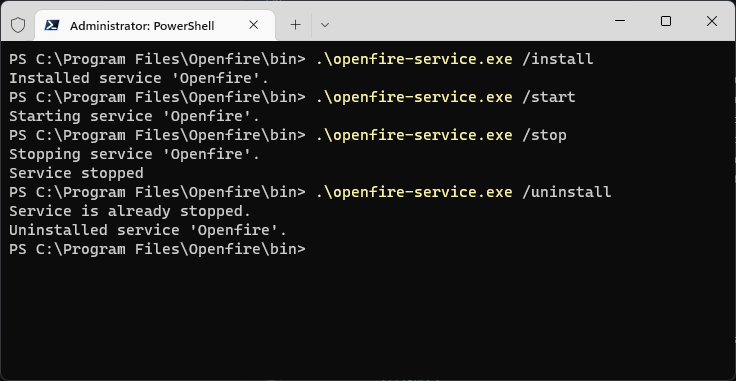The image size is (736, 381).
Task: Close the Administrator: PowerShell tab
Action: 253,25
